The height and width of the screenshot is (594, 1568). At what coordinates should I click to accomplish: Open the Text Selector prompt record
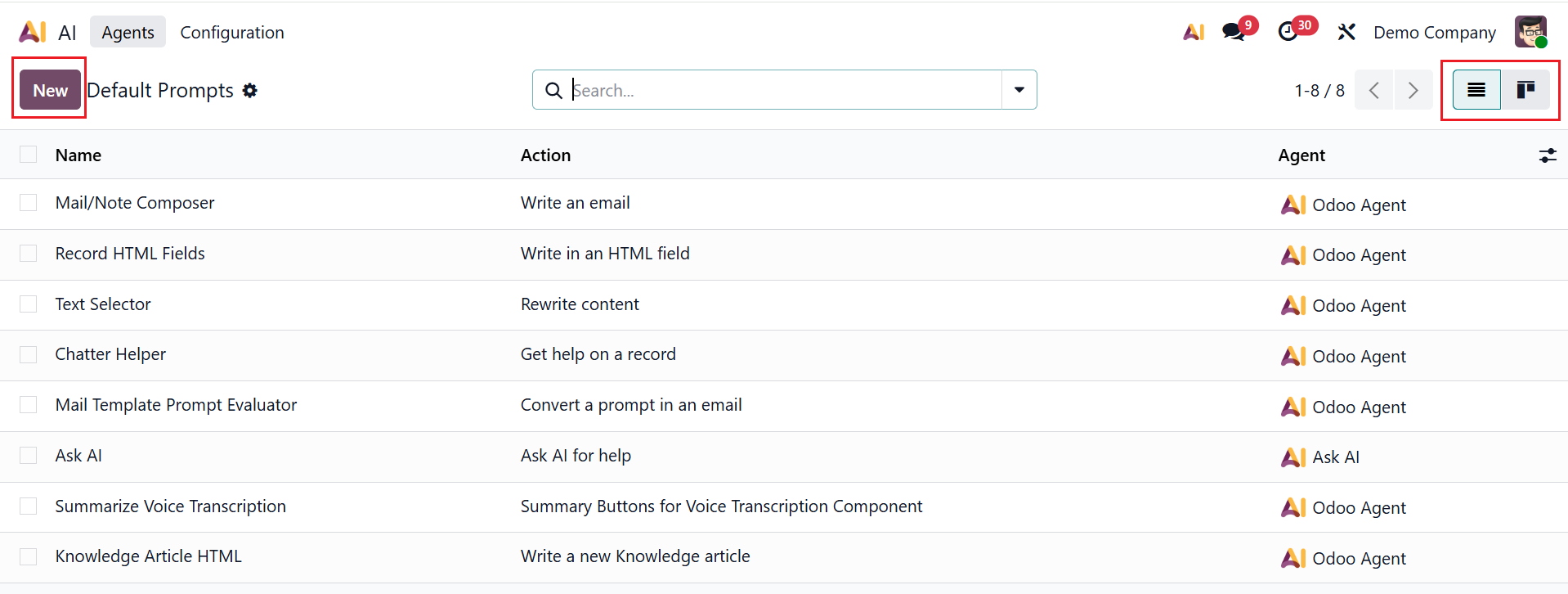pos(103,304)
